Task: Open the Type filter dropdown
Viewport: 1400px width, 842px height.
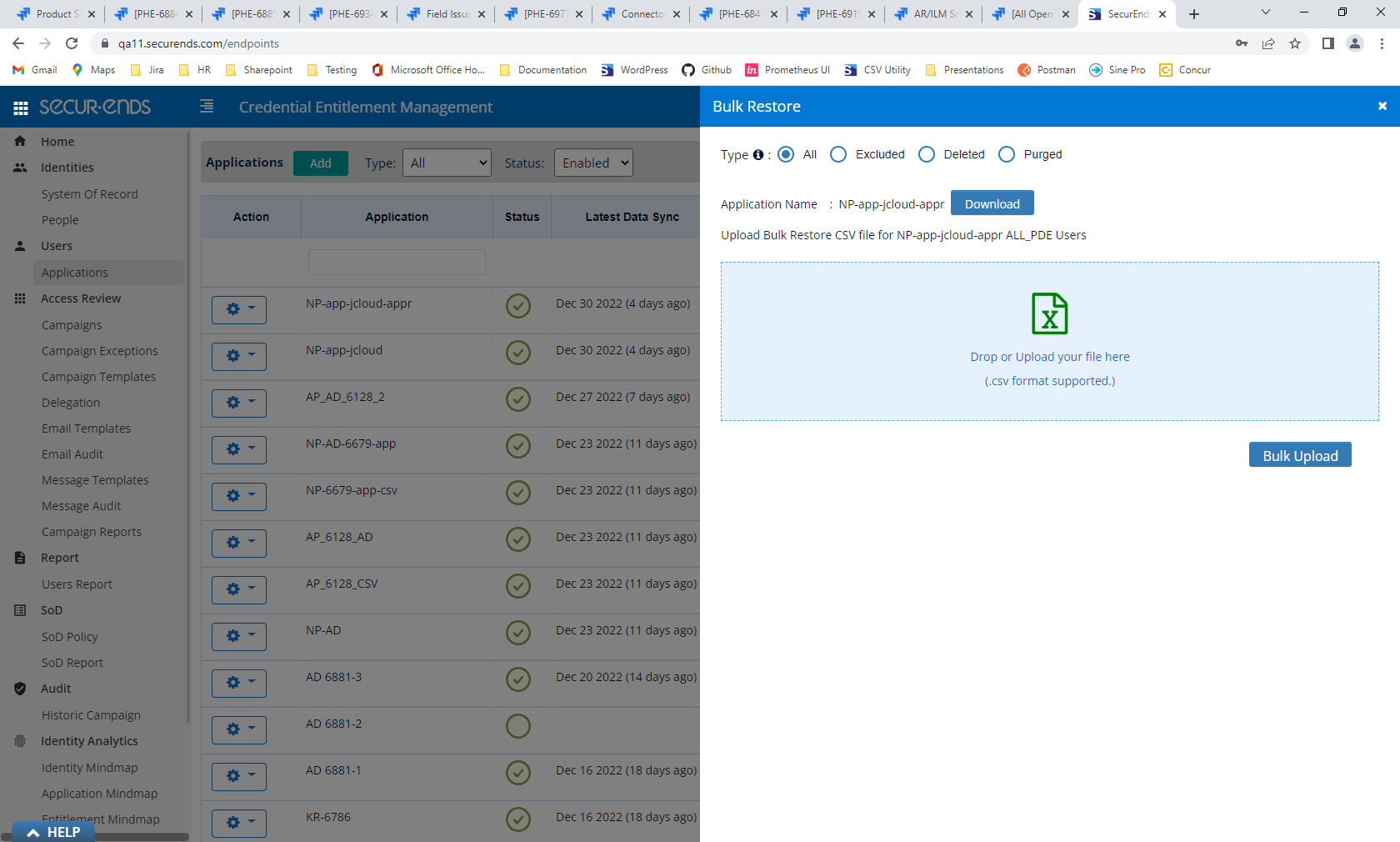Action: click(447, 163)
